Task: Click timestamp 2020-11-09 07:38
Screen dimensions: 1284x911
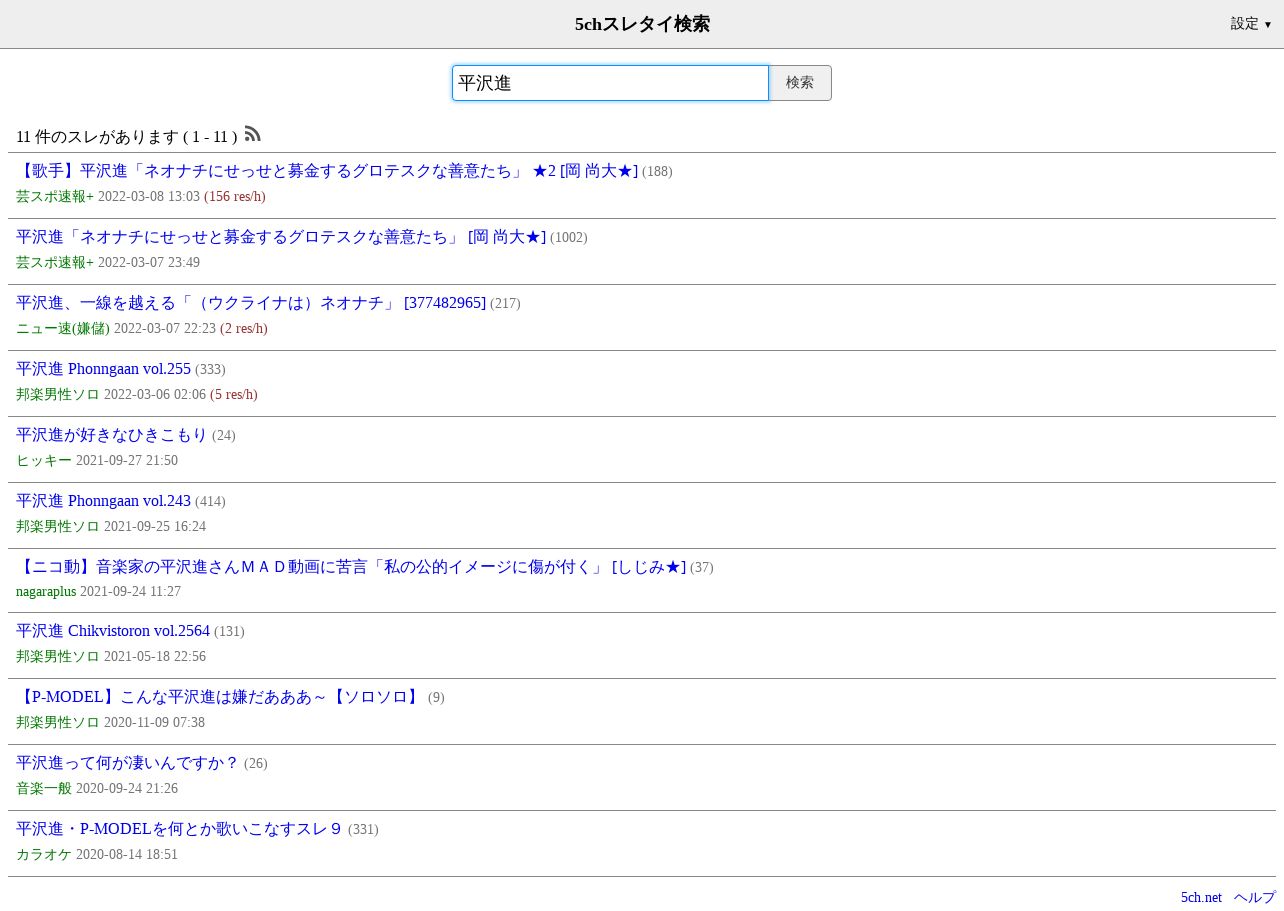Action: coord(155,723)
